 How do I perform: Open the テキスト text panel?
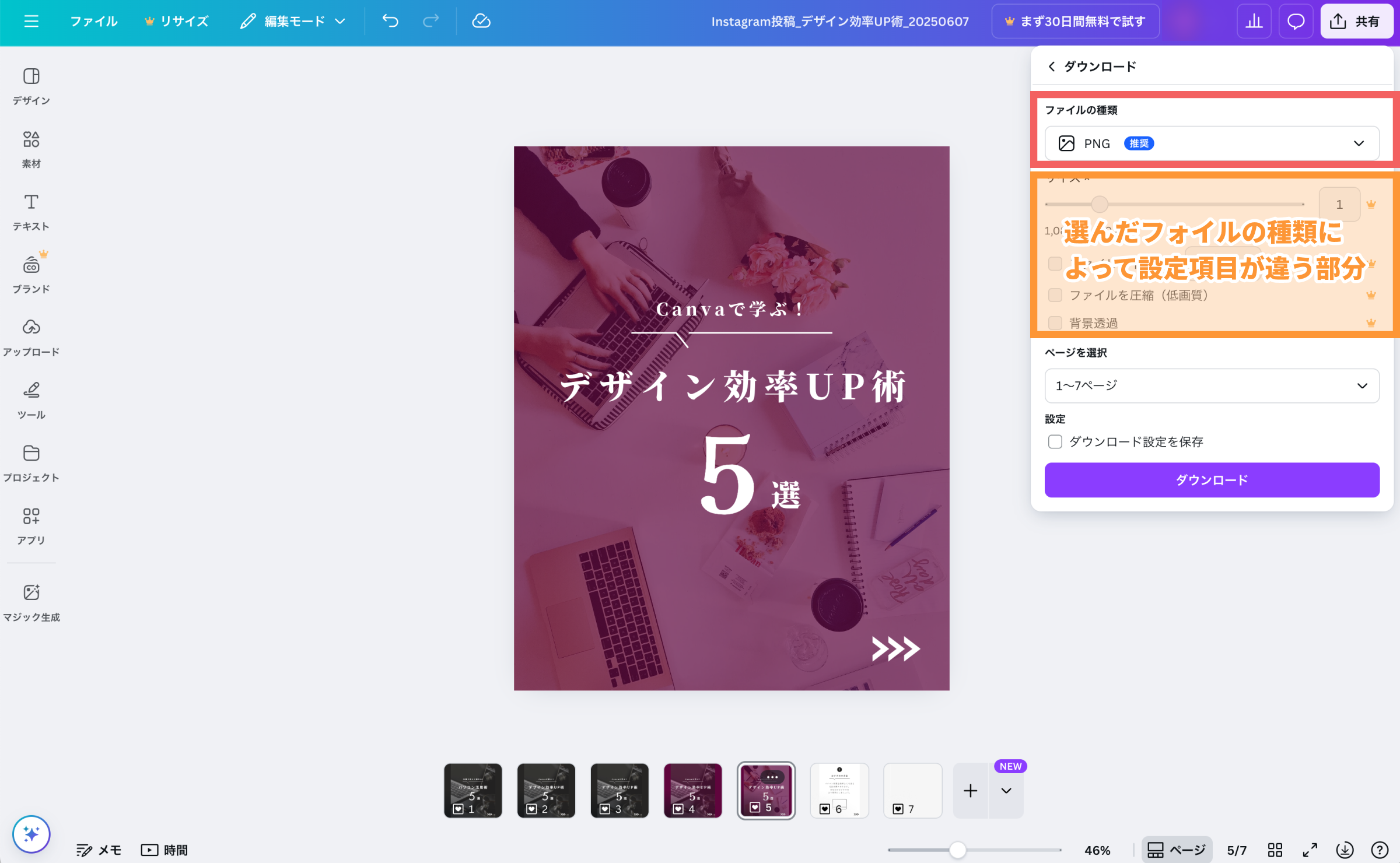[x=32, y=212]
